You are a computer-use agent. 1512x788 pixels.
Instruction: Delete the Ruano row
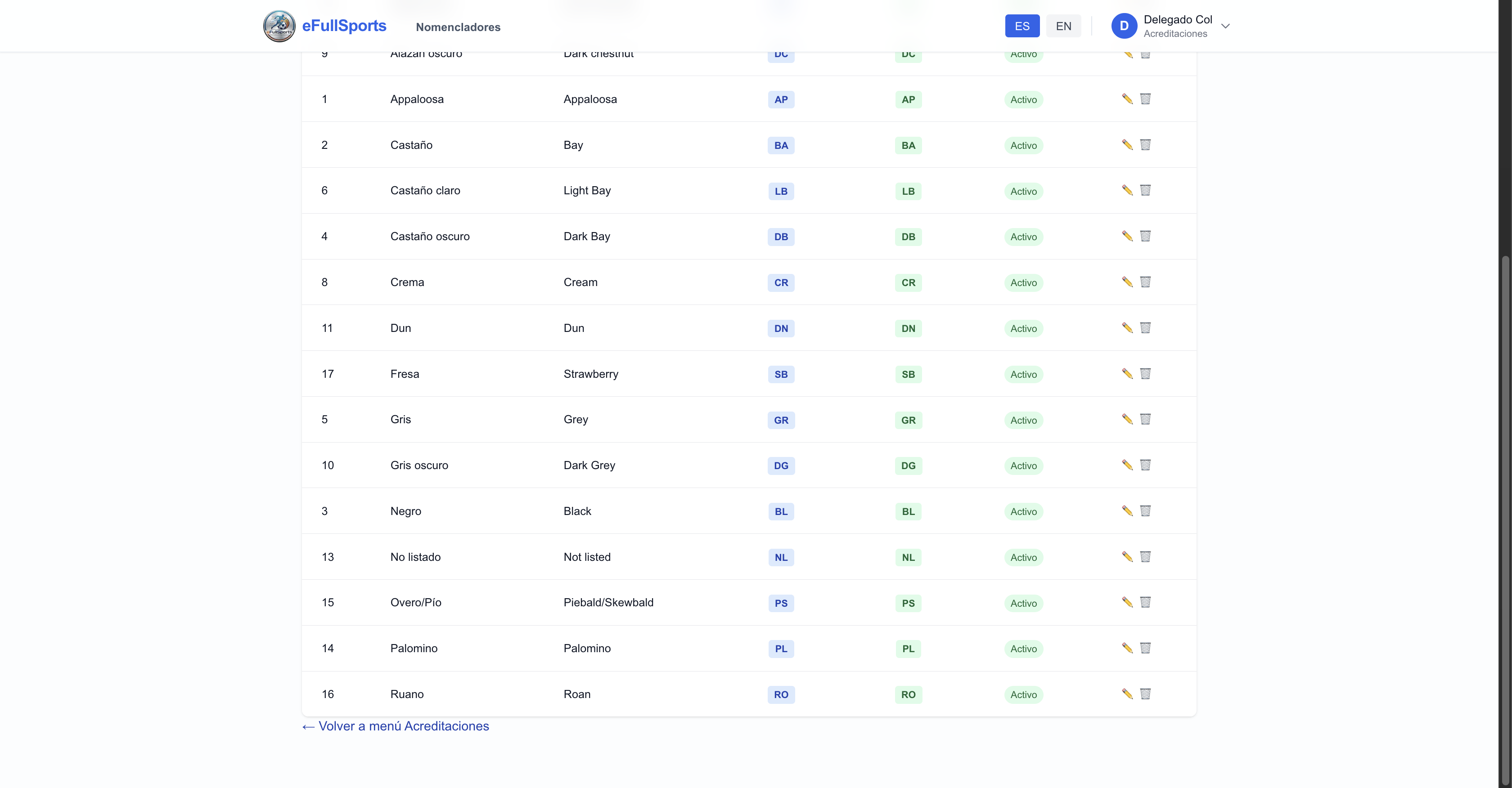point(1145,694)
